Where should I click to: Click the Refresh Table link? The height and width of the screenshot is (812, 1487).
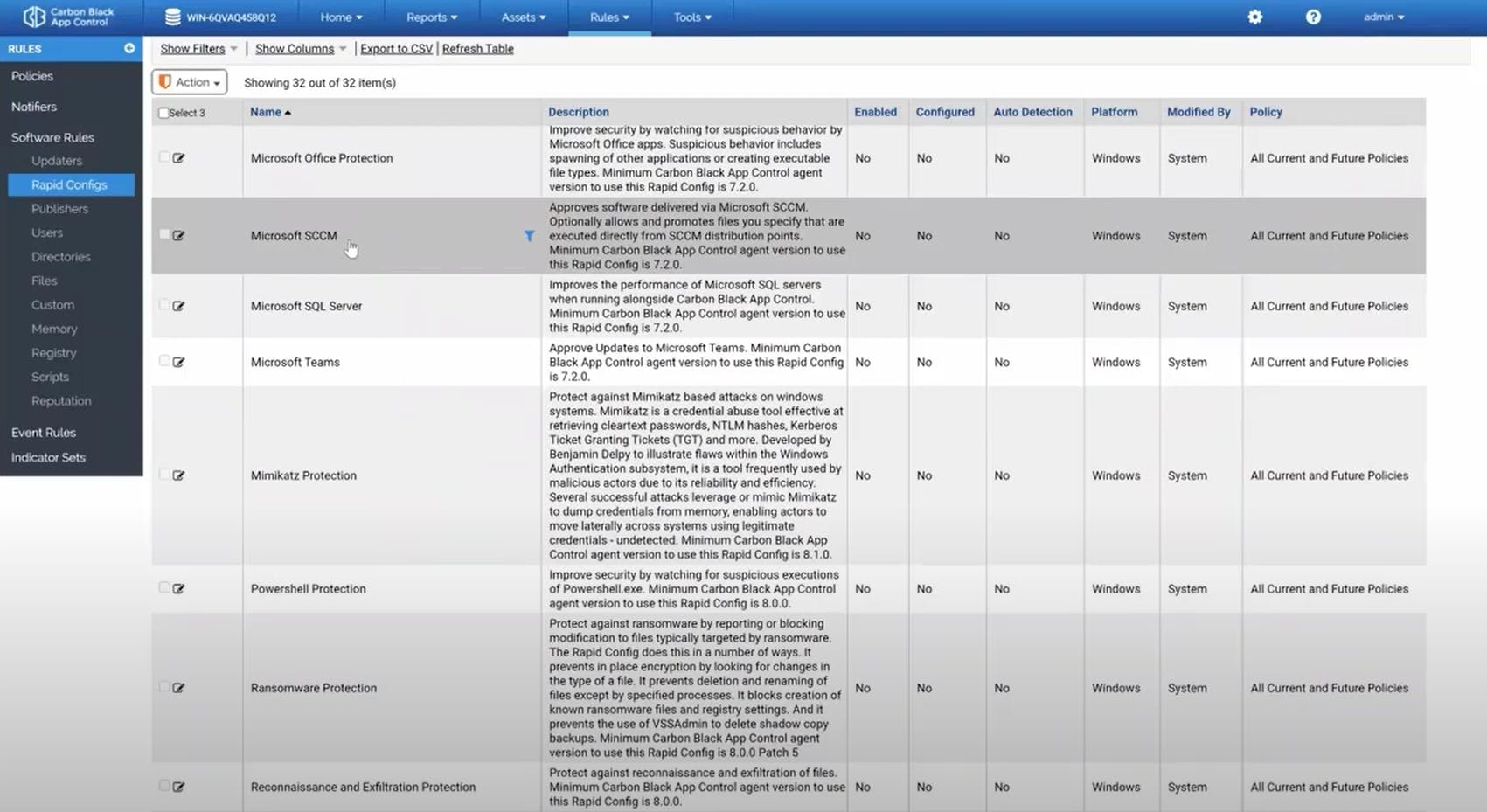tap(477, 48)
